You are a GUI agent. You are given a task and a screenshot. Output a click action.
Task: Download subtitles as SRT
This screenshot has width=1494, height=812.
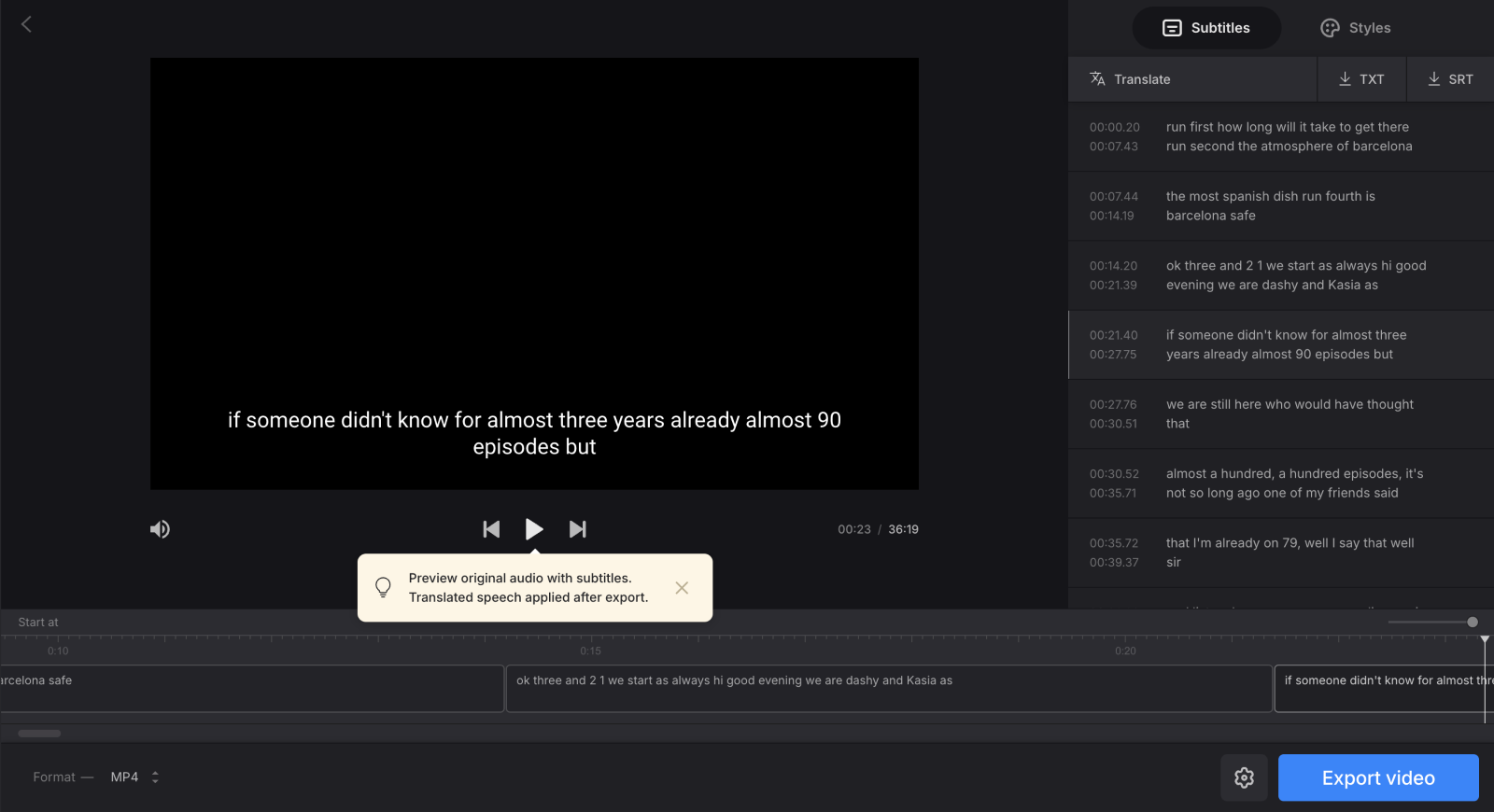coord(1450,79)
